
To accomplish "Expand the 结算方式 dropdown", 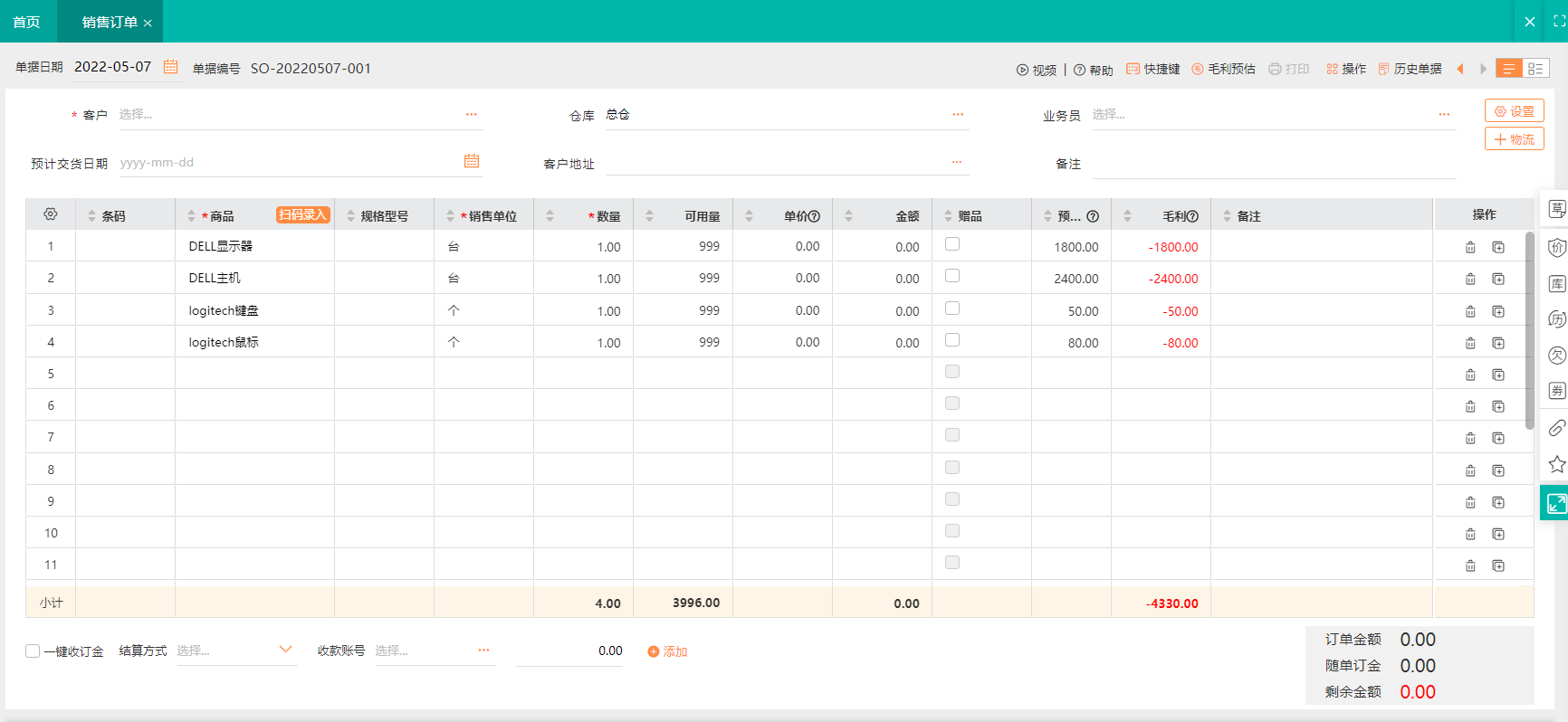I will tap(285, 650).
